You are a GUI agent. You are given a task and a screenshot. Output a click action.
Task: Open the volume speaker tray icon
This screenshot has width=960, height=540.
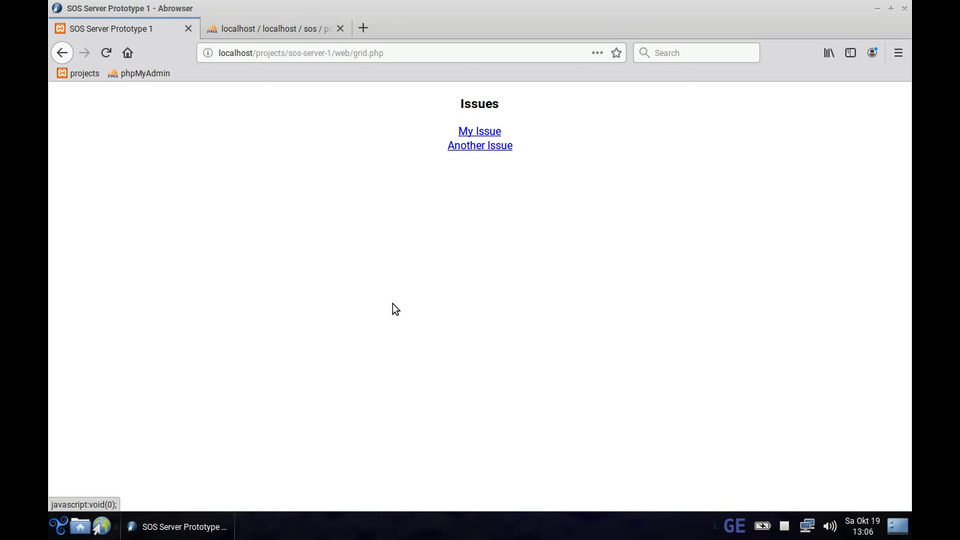point(830,526)
